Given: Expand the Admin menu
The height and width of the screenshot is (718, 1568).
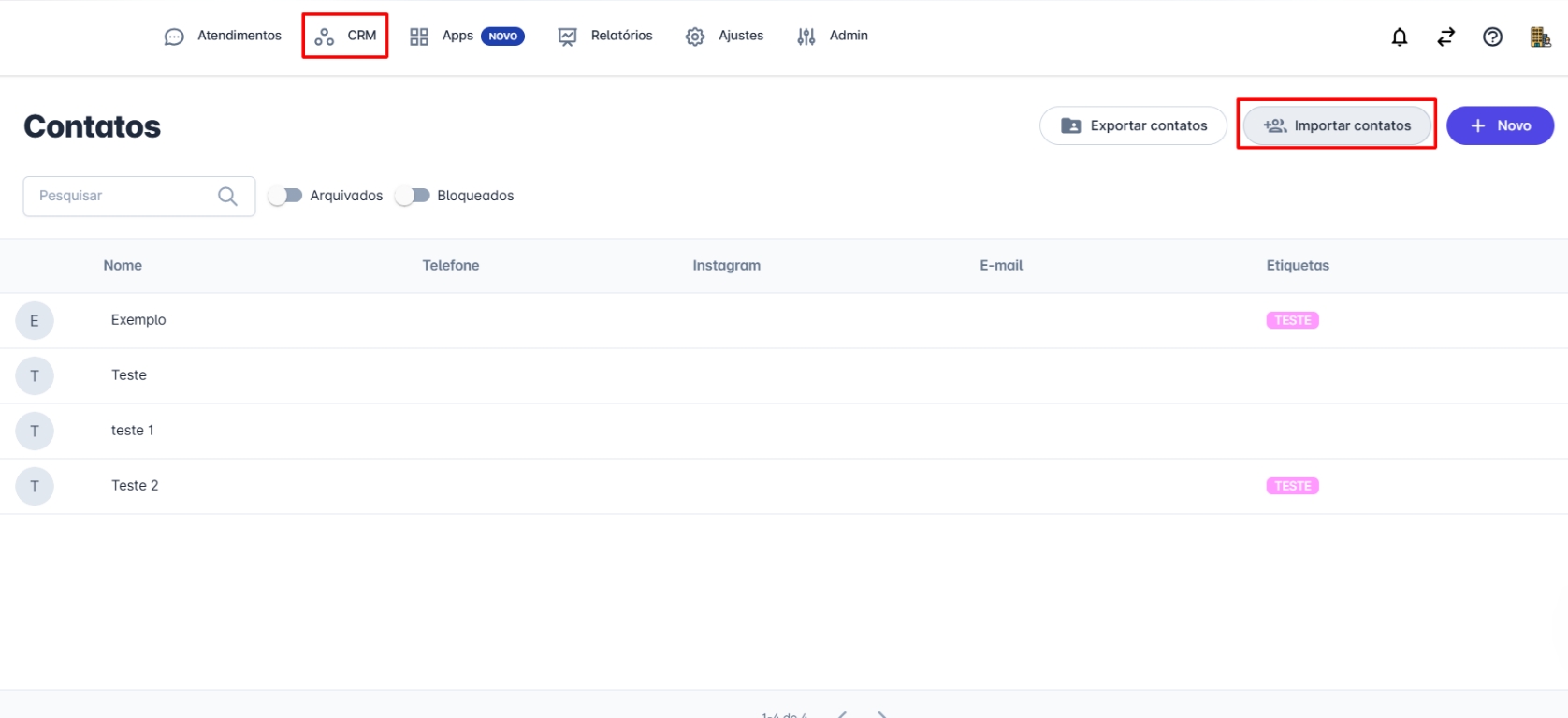Looking at the screenshot, I should pos(832,36).
